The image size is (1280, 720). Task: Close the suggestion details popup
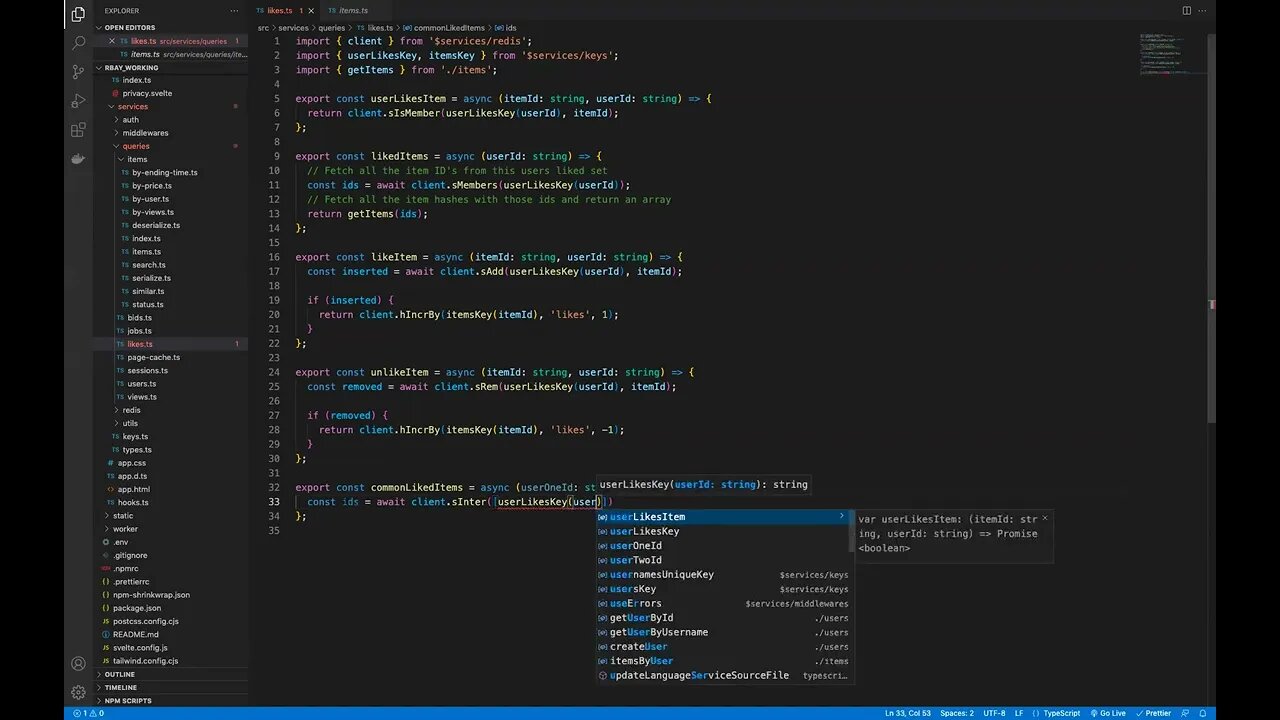pos(1045,518)
